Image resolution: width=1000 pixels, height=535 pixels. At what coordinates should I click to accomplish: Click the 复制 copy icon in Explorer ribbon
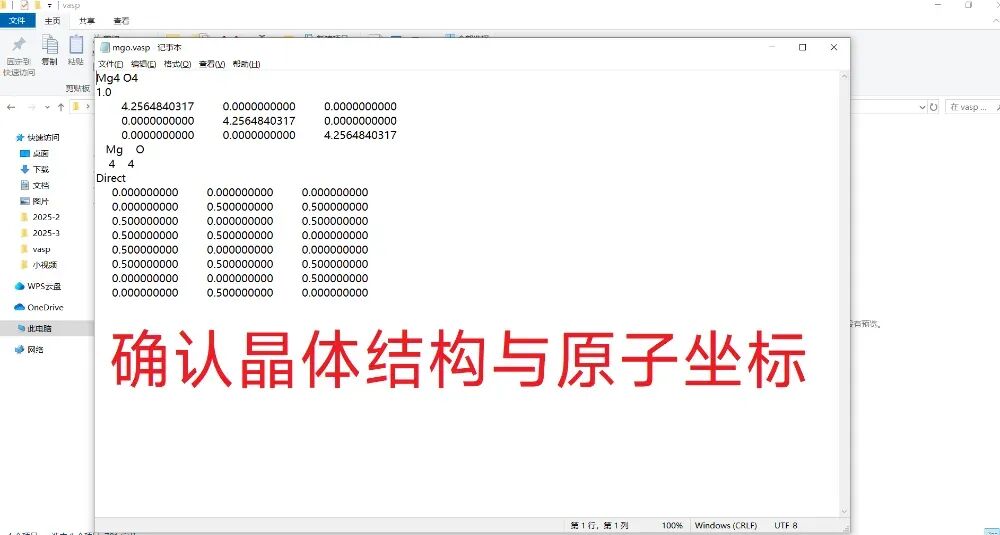tap(49, 45)
